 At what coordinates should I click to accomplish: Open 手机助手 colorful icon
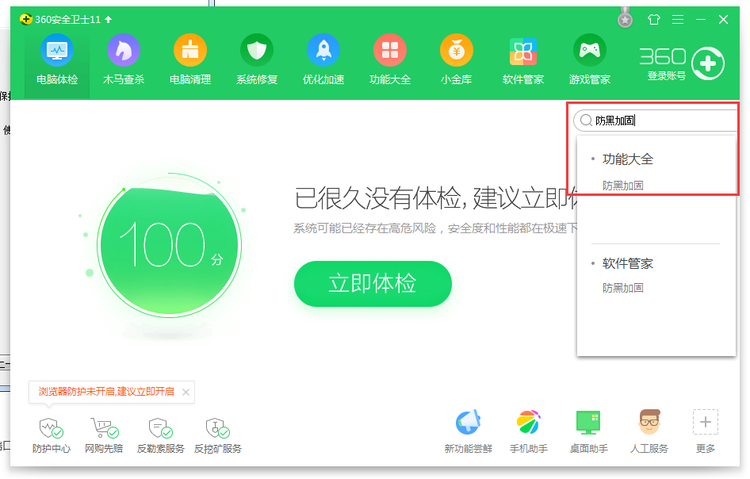tap(528, 422)
